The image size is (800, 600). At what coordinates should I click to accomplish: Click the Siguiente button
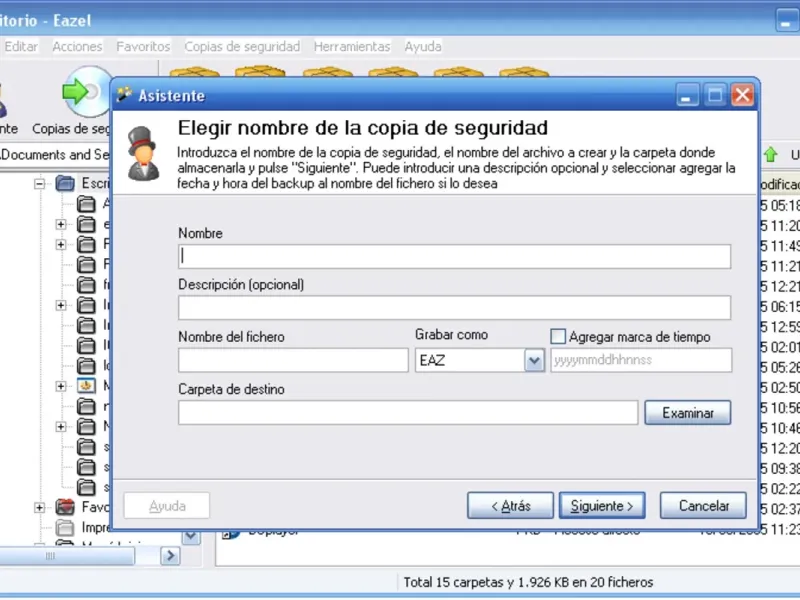(602, 506)
